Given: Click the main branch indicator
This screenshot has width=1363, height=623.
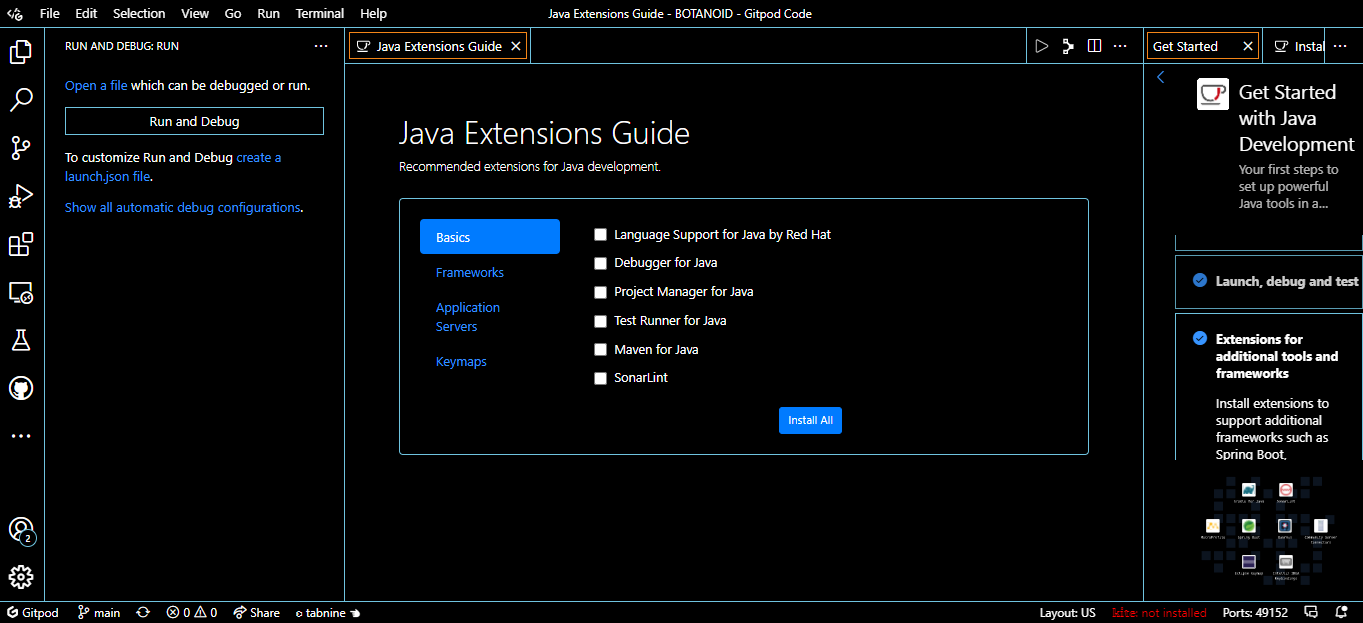Looking at the screenshot, I should click(x=98, y=613).
